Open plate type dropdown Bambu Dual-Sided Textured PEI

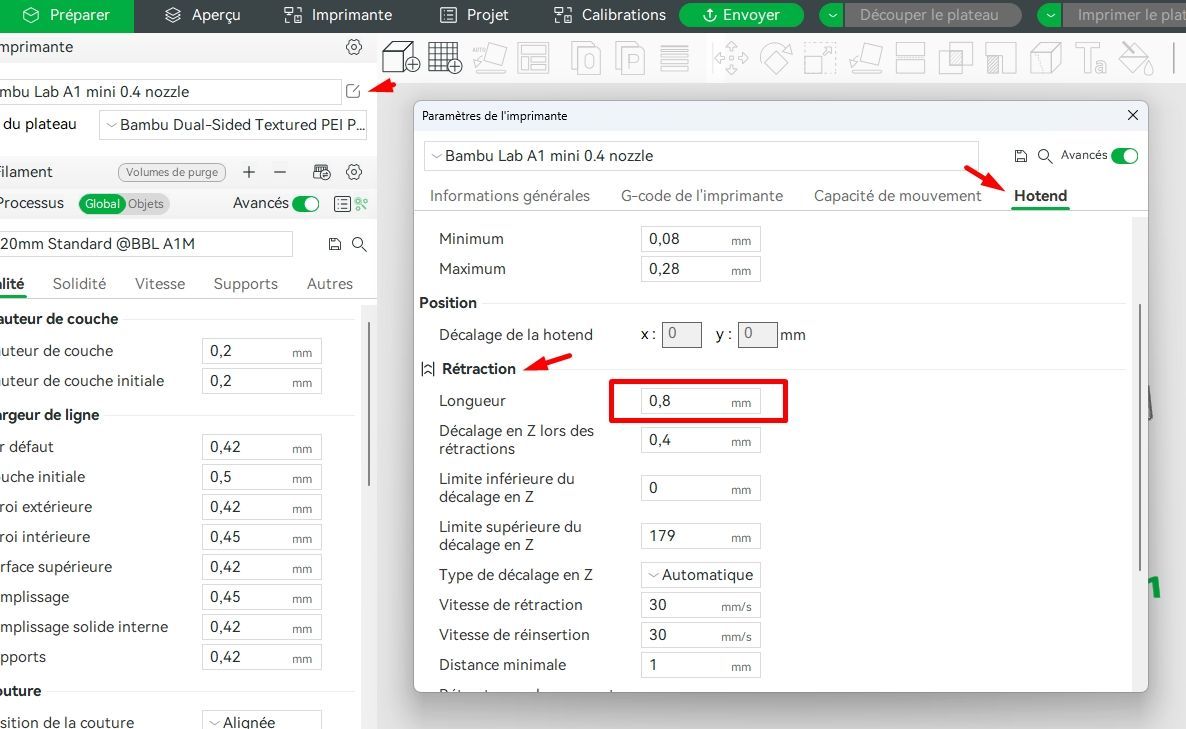(233, 125)
